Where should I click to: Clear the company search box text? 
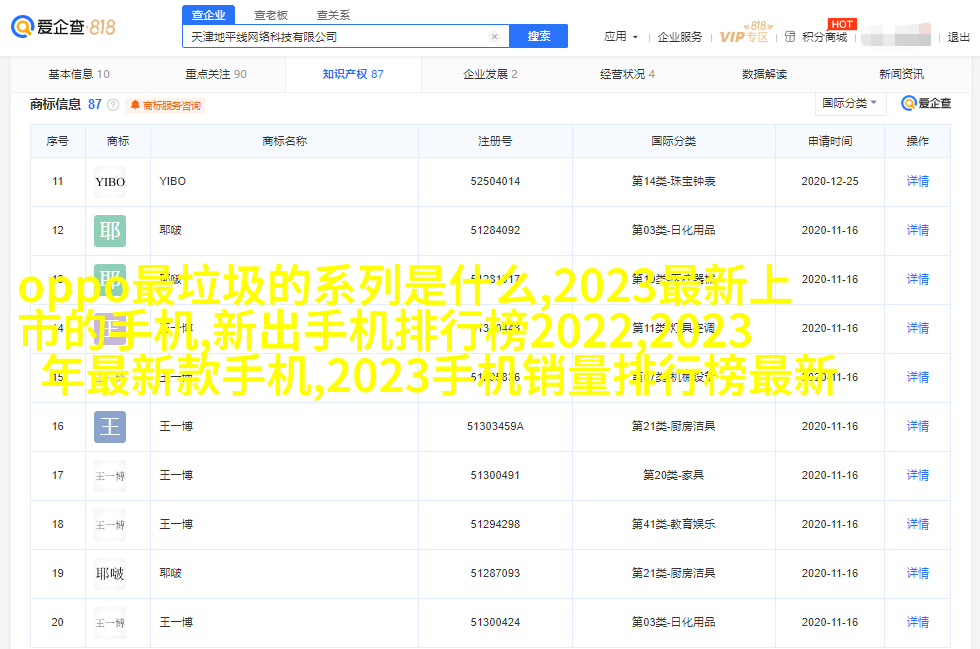[x=494, y=37]
